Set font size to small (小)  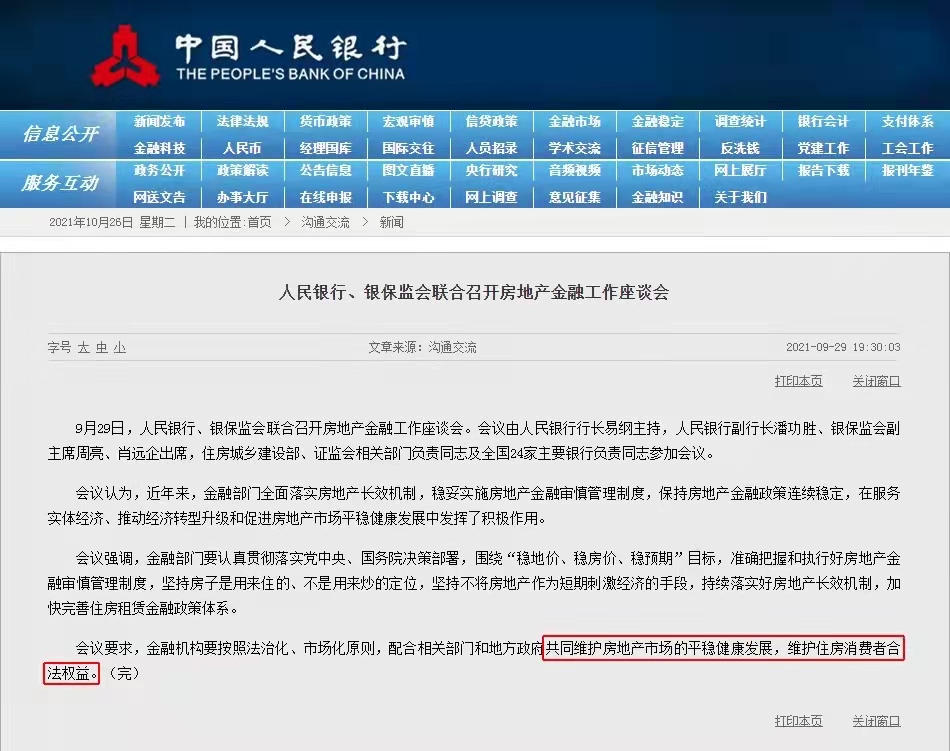pyautogui.click(x=119, y=348)
